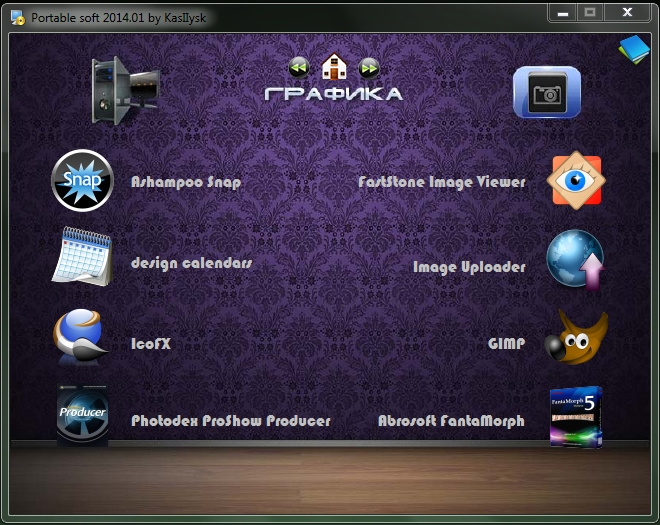Go to next page with forward arrows
Viewport: 660px width, 525px height.
(x=369, y=67)
